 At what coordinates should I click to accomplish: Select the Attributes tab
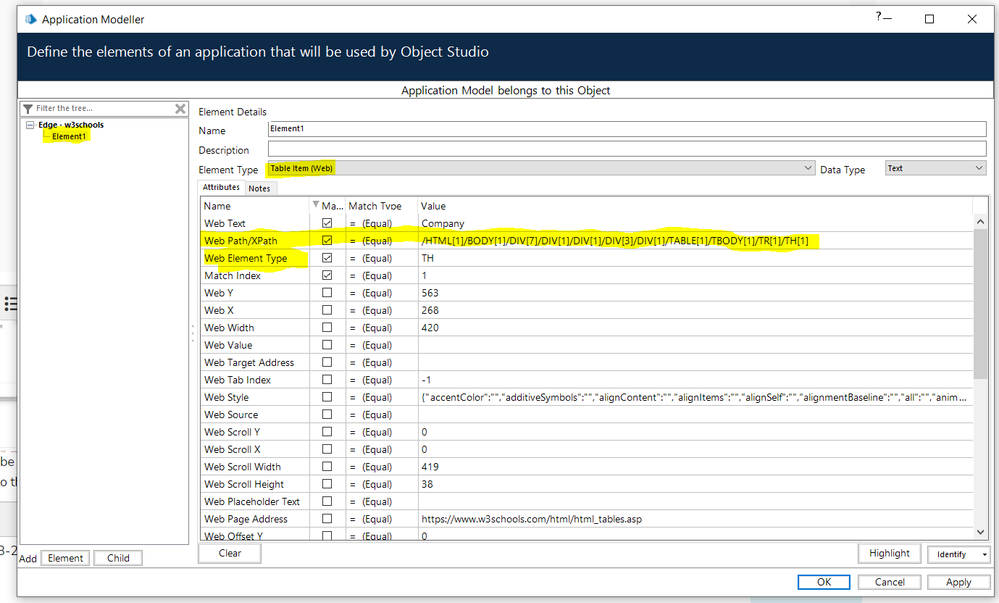(x=221, y=187)
